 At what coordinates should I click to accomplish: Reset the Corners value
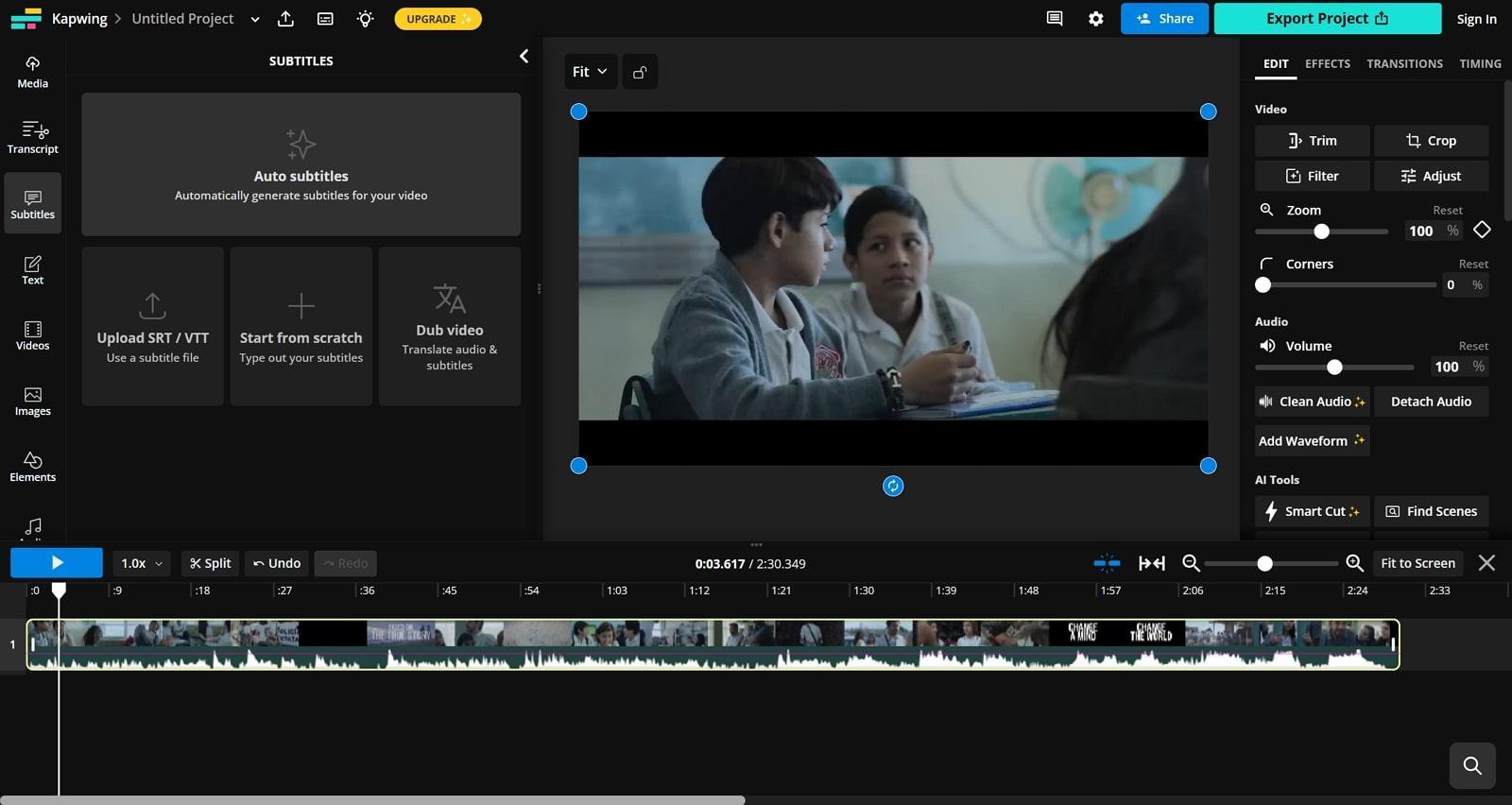[1472, 264]
